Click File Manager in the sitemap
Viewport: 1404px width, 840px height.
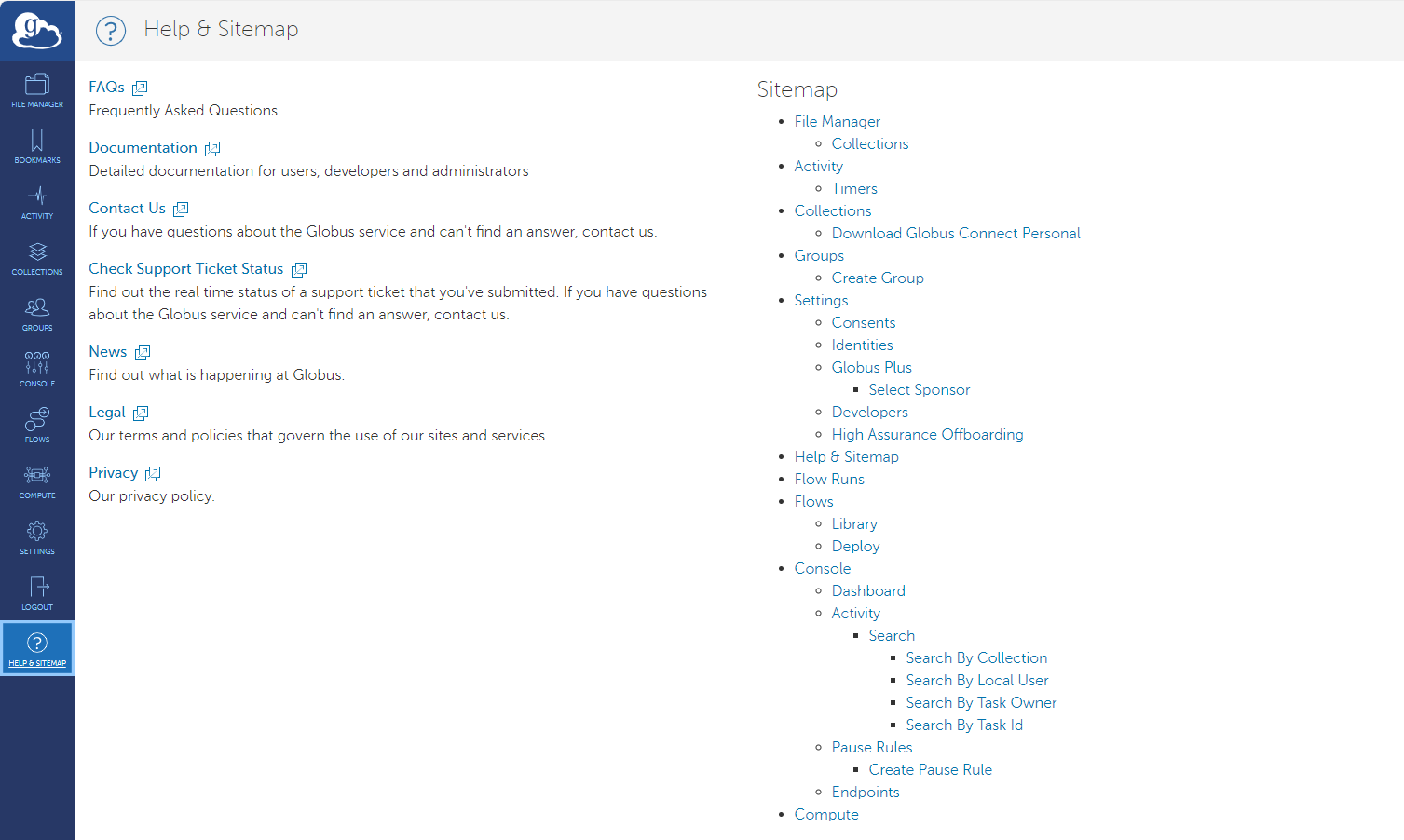837,121
